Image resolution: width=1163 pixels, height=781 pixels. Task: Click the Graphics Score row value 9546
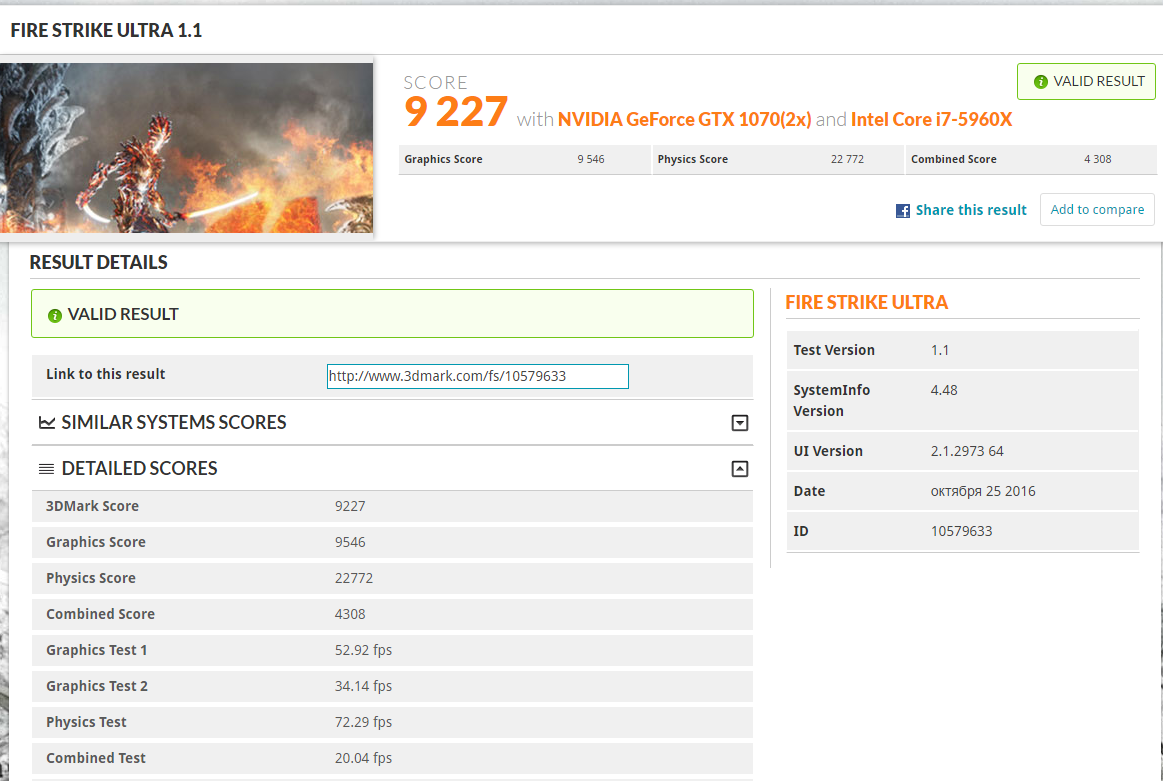click(x=350, y=542)
